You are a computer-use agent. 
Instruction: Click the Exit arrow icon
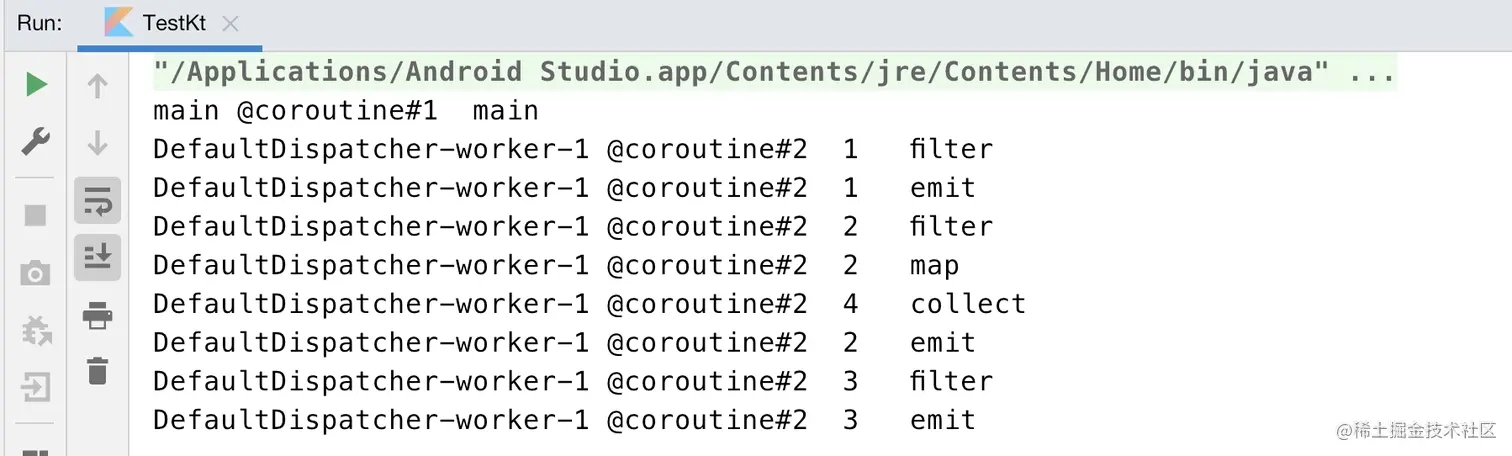coord(36,386)
